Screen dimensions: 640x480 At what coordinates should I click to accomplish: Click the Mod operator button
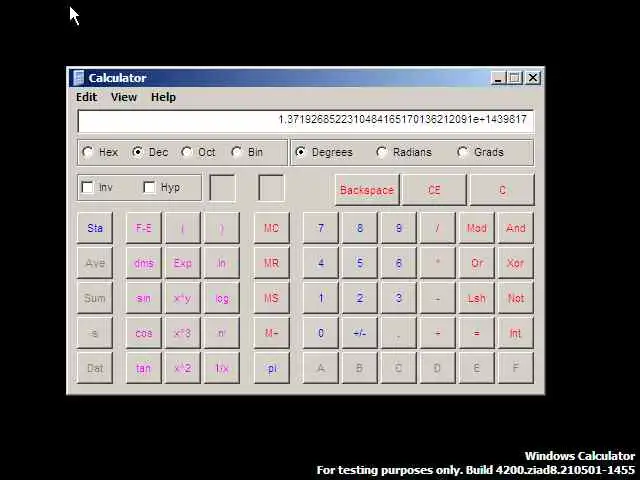click(x=476, y=228)
